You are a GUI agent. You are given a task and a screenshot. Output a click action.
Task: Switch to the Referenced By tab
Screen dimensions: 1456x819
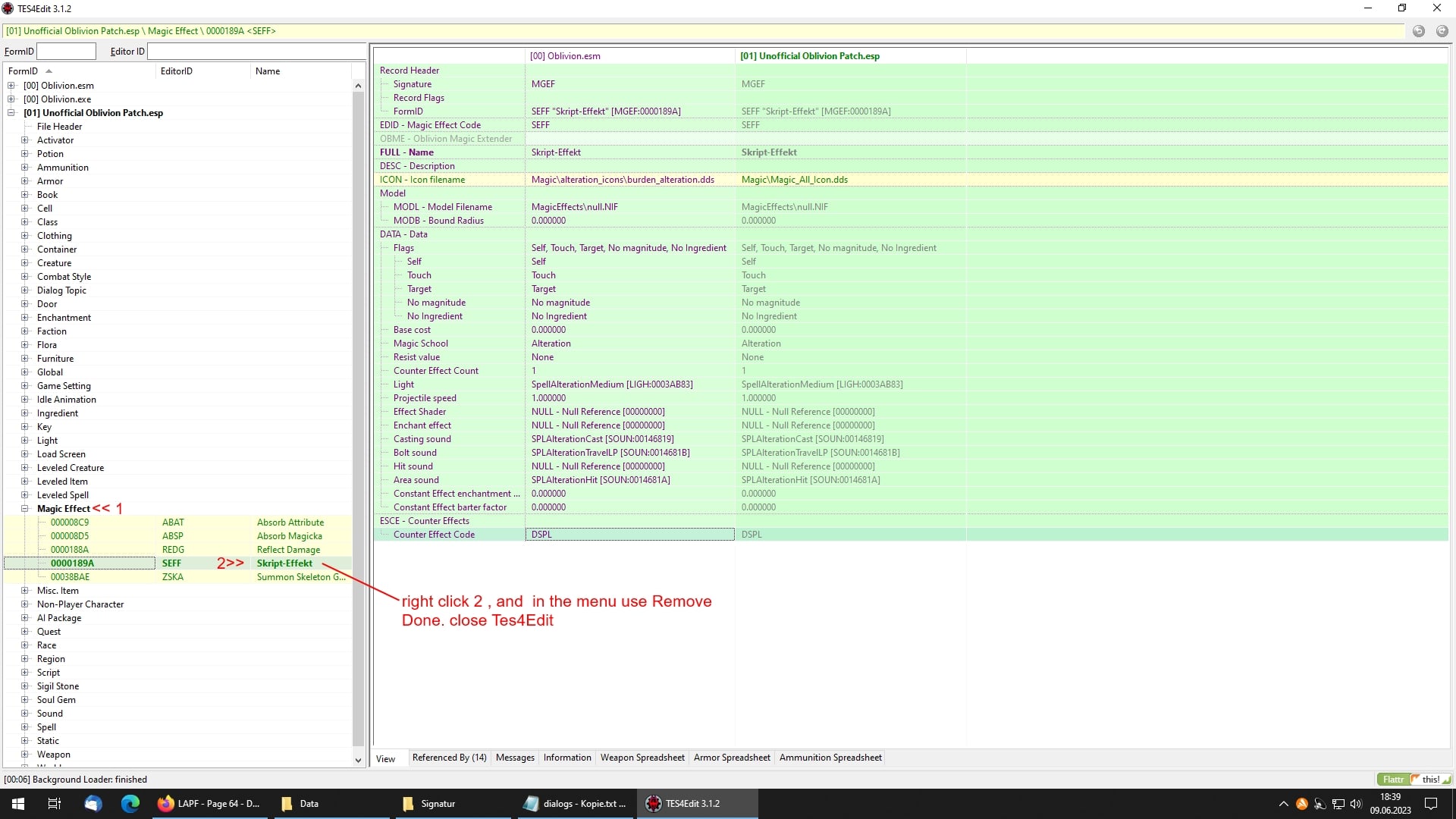pyautogui.click(x=449, y=758)
